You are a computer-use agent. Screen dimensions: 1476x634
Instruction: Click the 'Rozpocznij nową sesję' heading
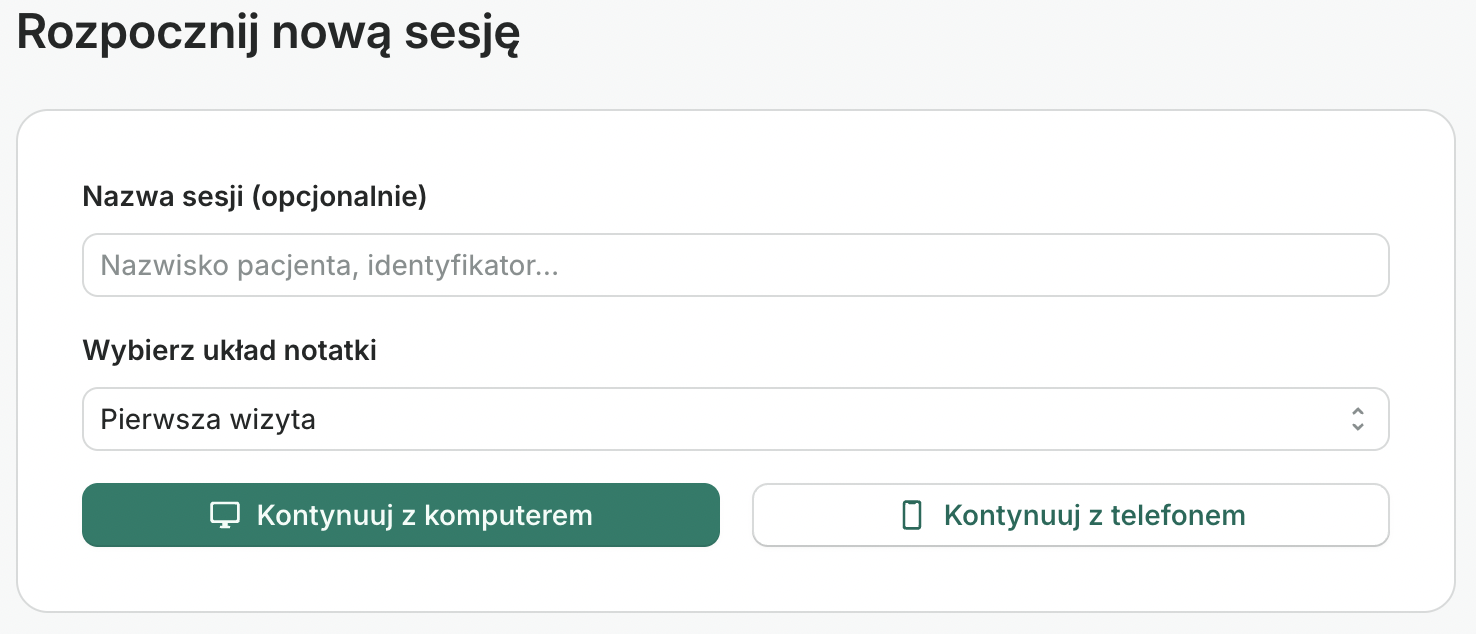click(x=267, y=31)
